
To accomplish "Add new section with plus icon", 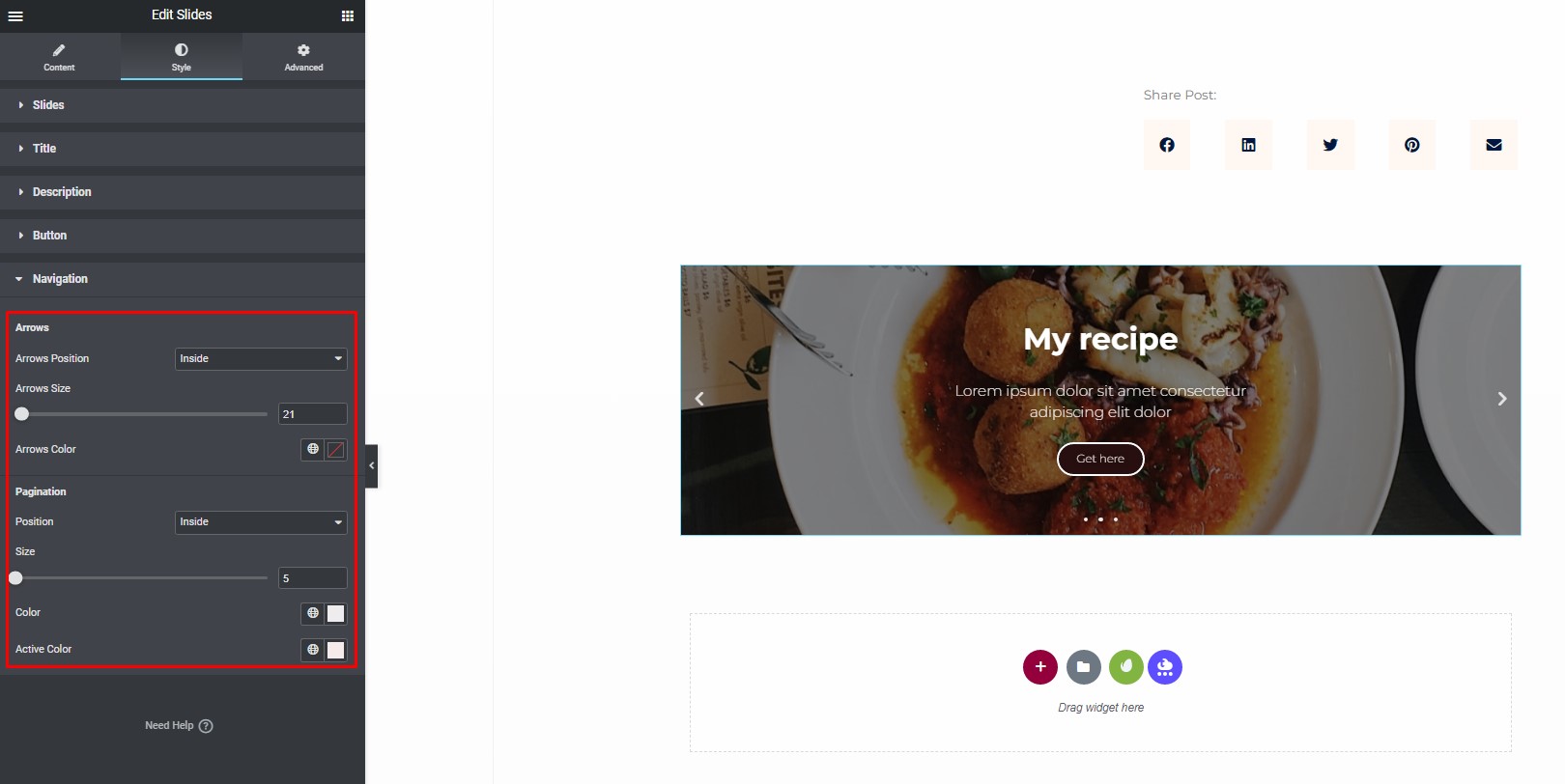I will pos(1040,667).
